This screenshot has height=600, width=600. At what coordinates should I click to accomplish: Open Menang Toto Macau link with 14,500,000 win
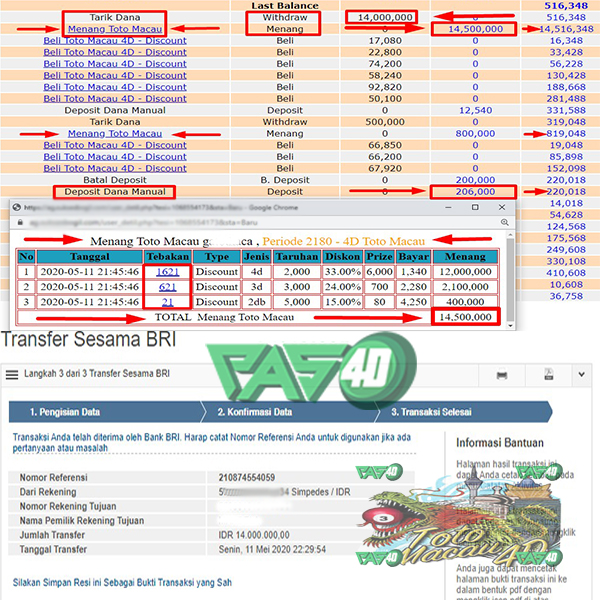point(115,29)
